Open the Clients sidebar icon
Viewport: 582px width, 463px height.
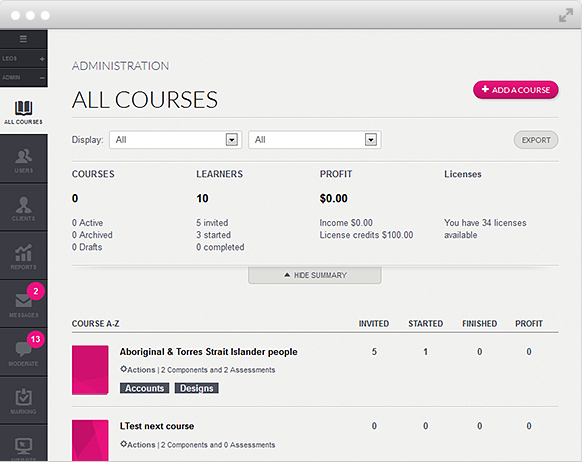(23, 205)
